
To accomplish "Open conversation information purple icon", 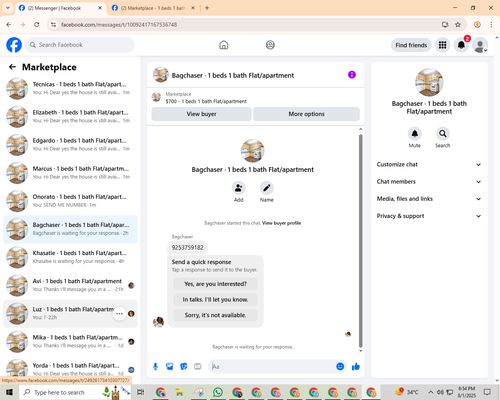I will pos(352,75).
